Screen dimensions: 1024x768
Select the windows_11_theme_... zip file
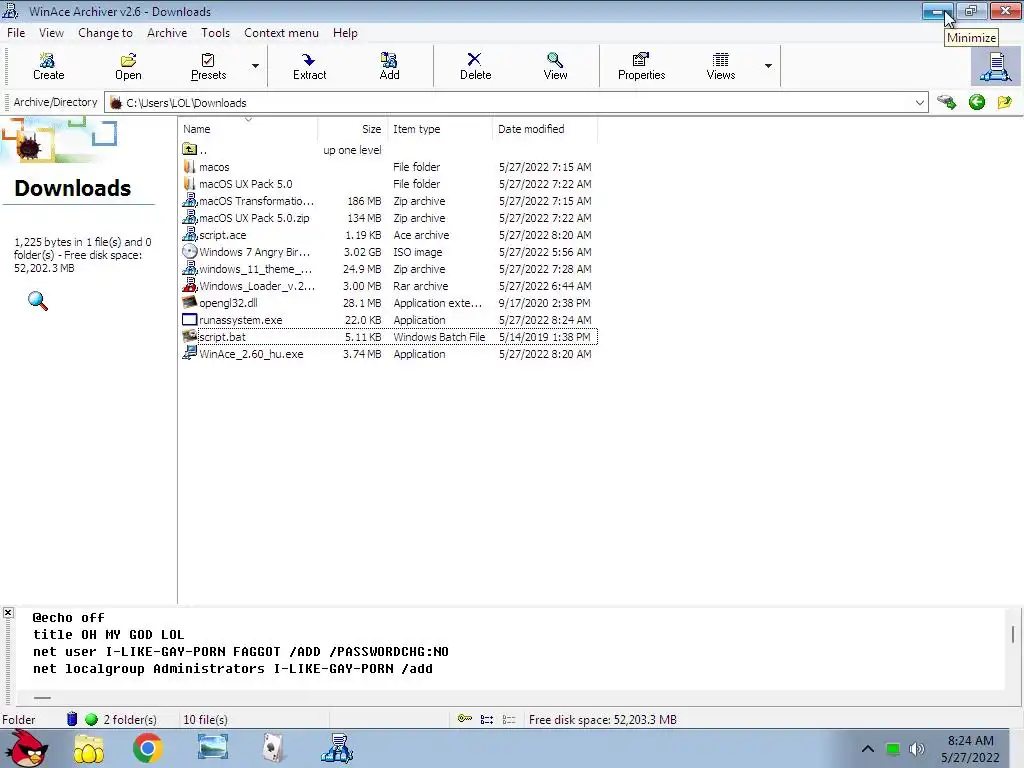[389, 269]
